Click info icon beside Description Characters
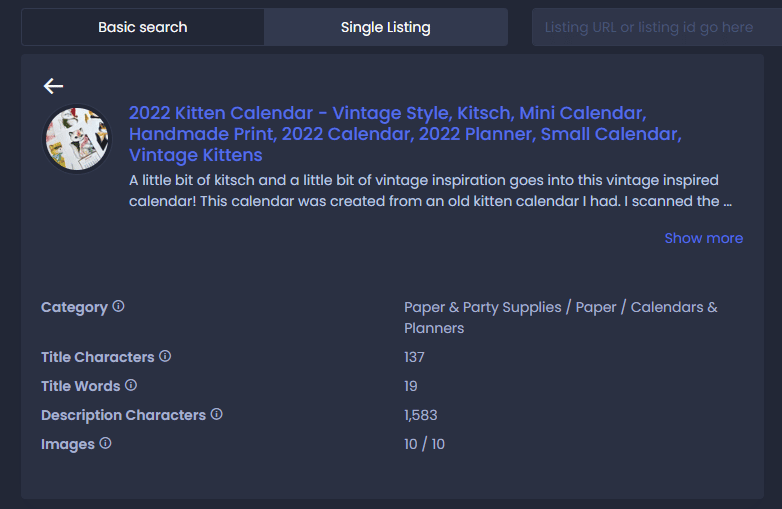This screenshot has width=782, height=509. [x=216, y=414]
